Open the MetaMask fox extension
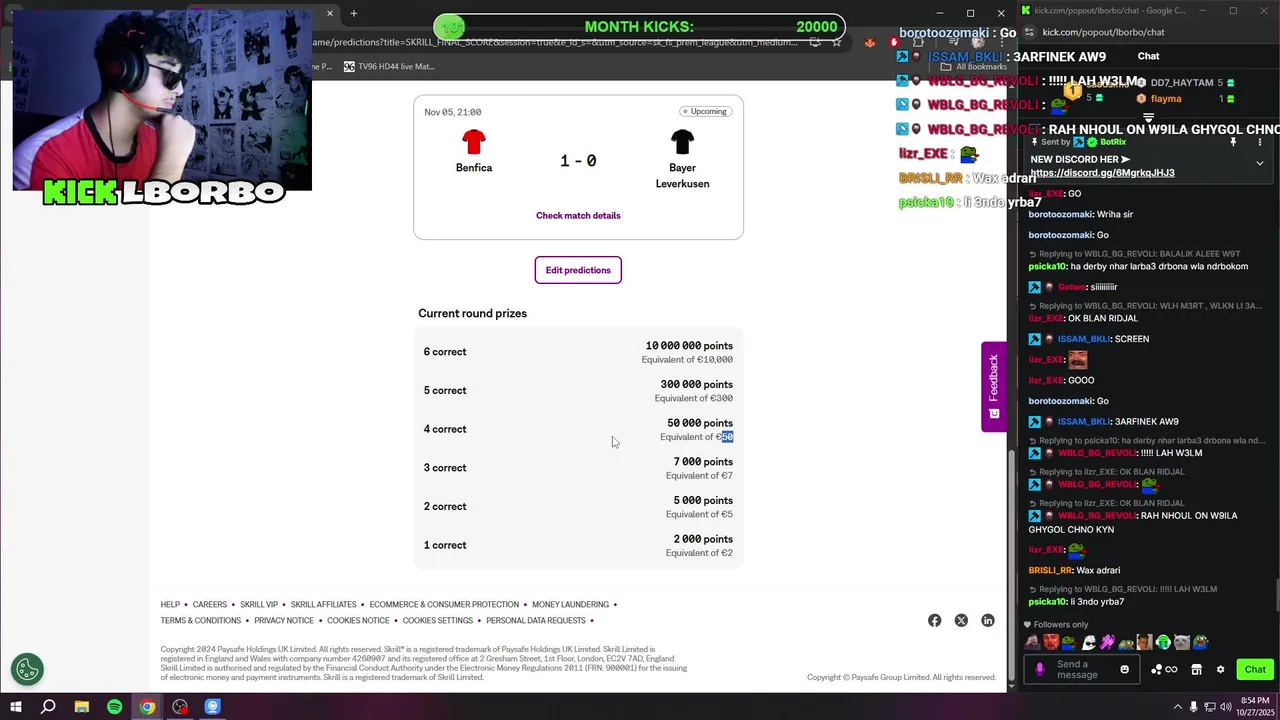 pos(869,42)
